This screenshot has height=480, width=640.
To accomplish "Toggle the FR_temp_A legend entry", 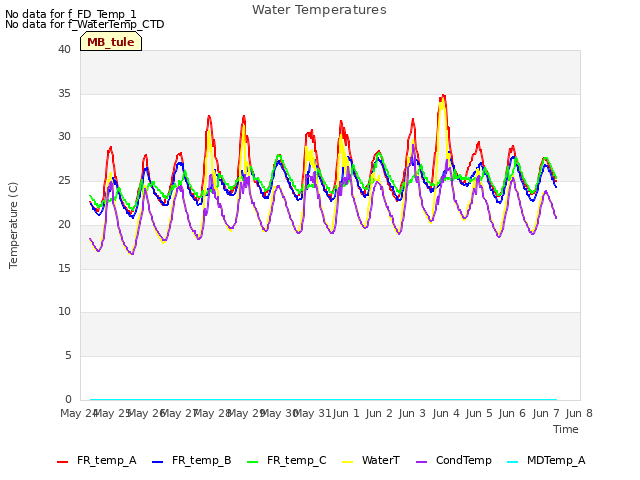I will pyautogui.click(x=97, y=460).
